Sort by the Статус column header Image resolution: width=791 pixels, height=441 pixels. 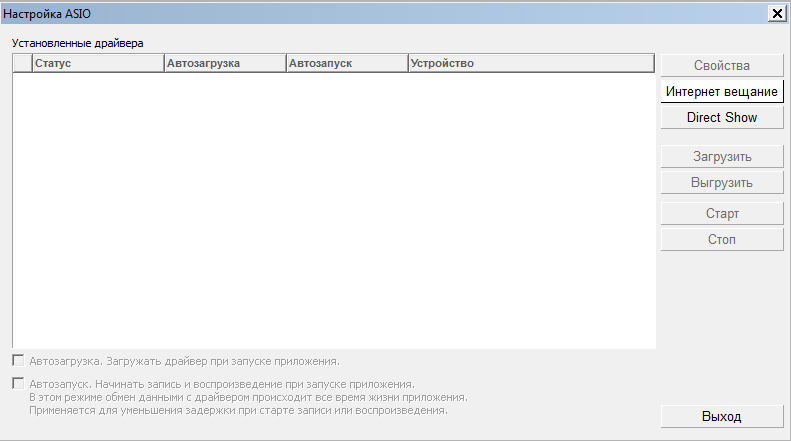point(97,64)
